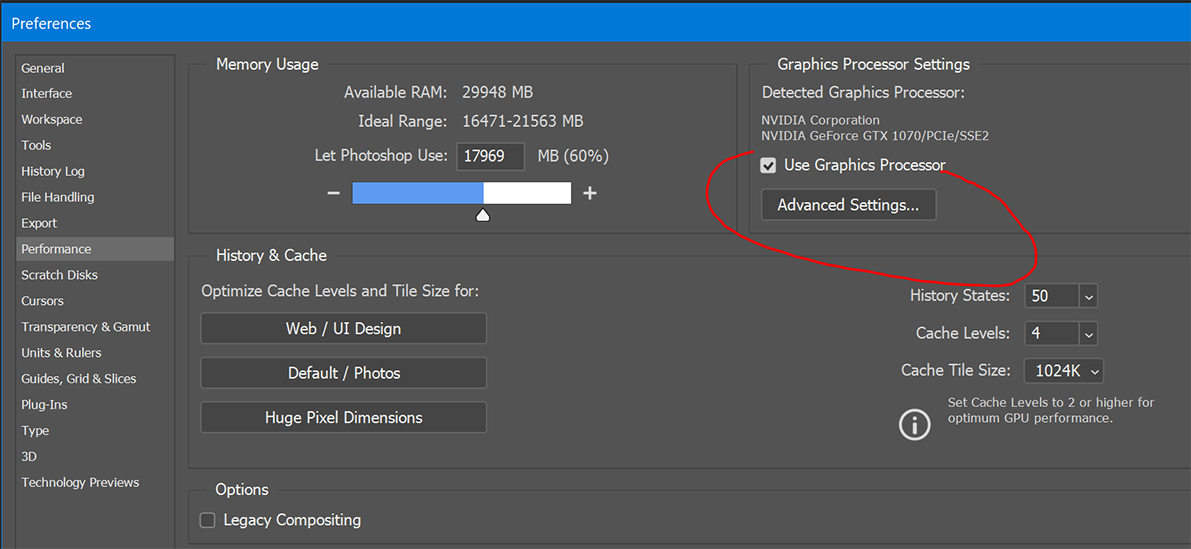This screenshot has width=1191, height=549.
Task: Click the minus icon to decrease memory
Action: point(334,193)
